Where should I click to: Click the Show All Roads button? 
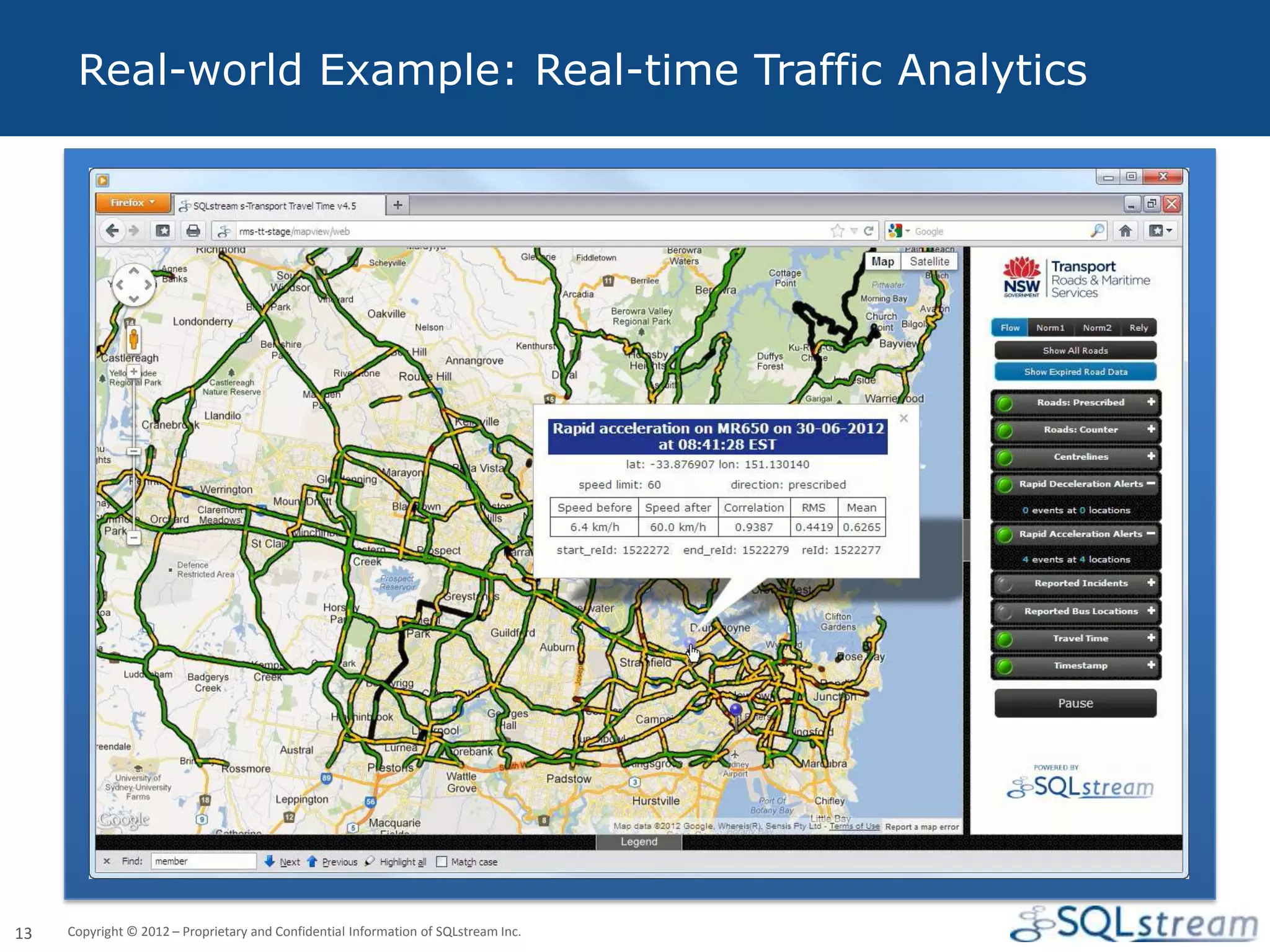pyautogui.click(x=1075, y=350)
